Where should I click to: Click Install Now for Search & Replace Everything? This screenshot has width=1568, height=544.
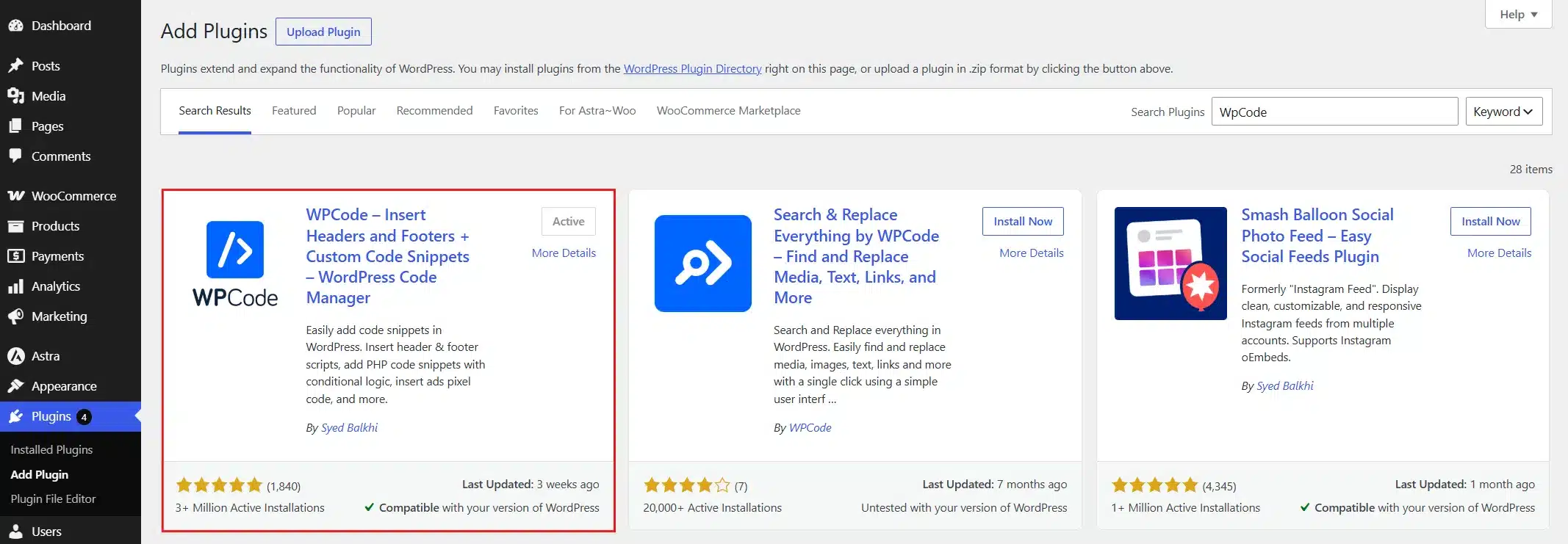coord(1023,221)
